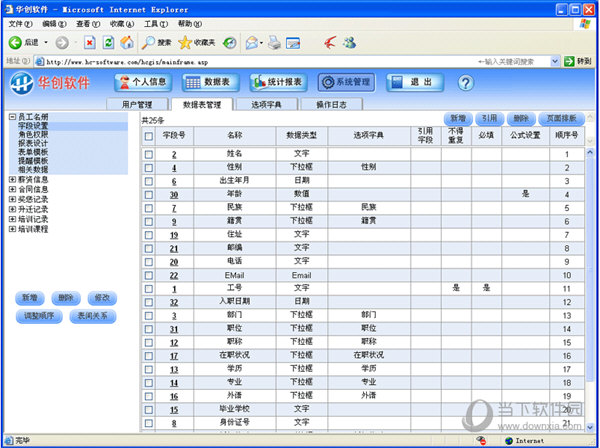Open field number 30 link
This screenshot has height=448, width=600.
point(174,195)
